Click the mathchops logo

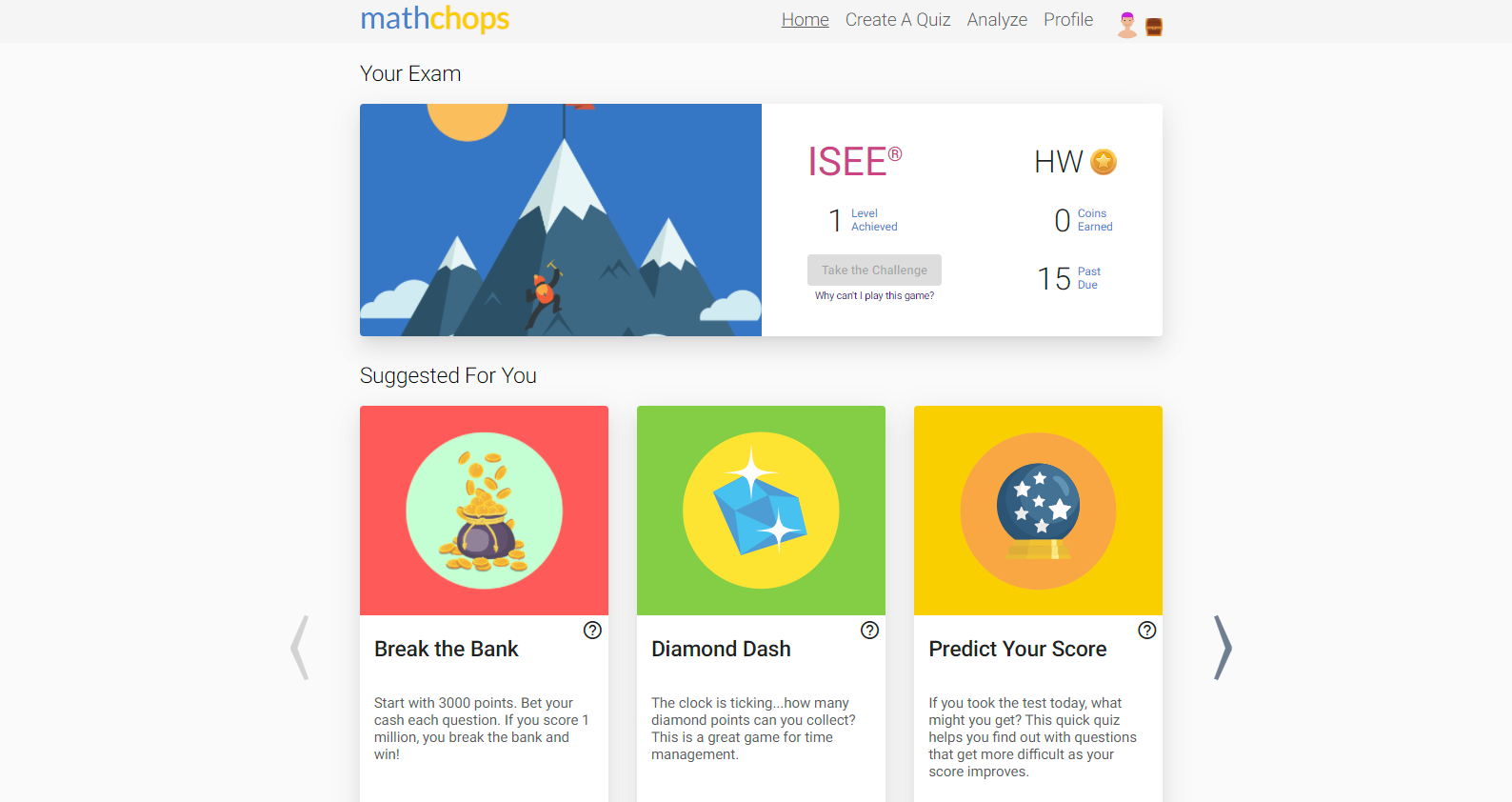435,19
